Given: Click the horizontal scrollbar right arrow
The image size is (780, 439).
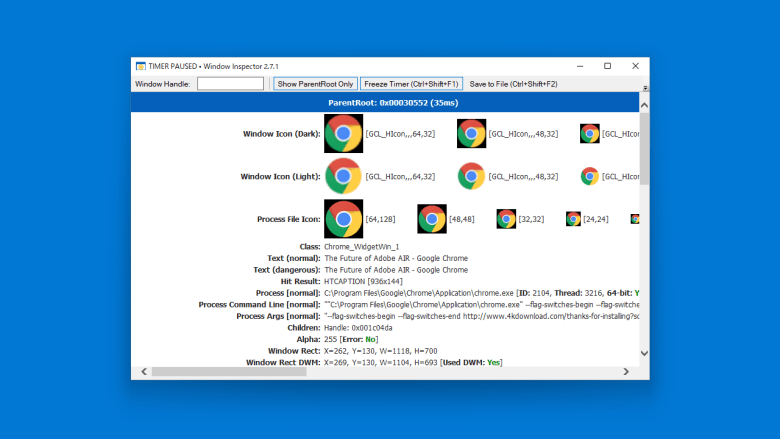Looking at the screenshot, I should [626, 372].
